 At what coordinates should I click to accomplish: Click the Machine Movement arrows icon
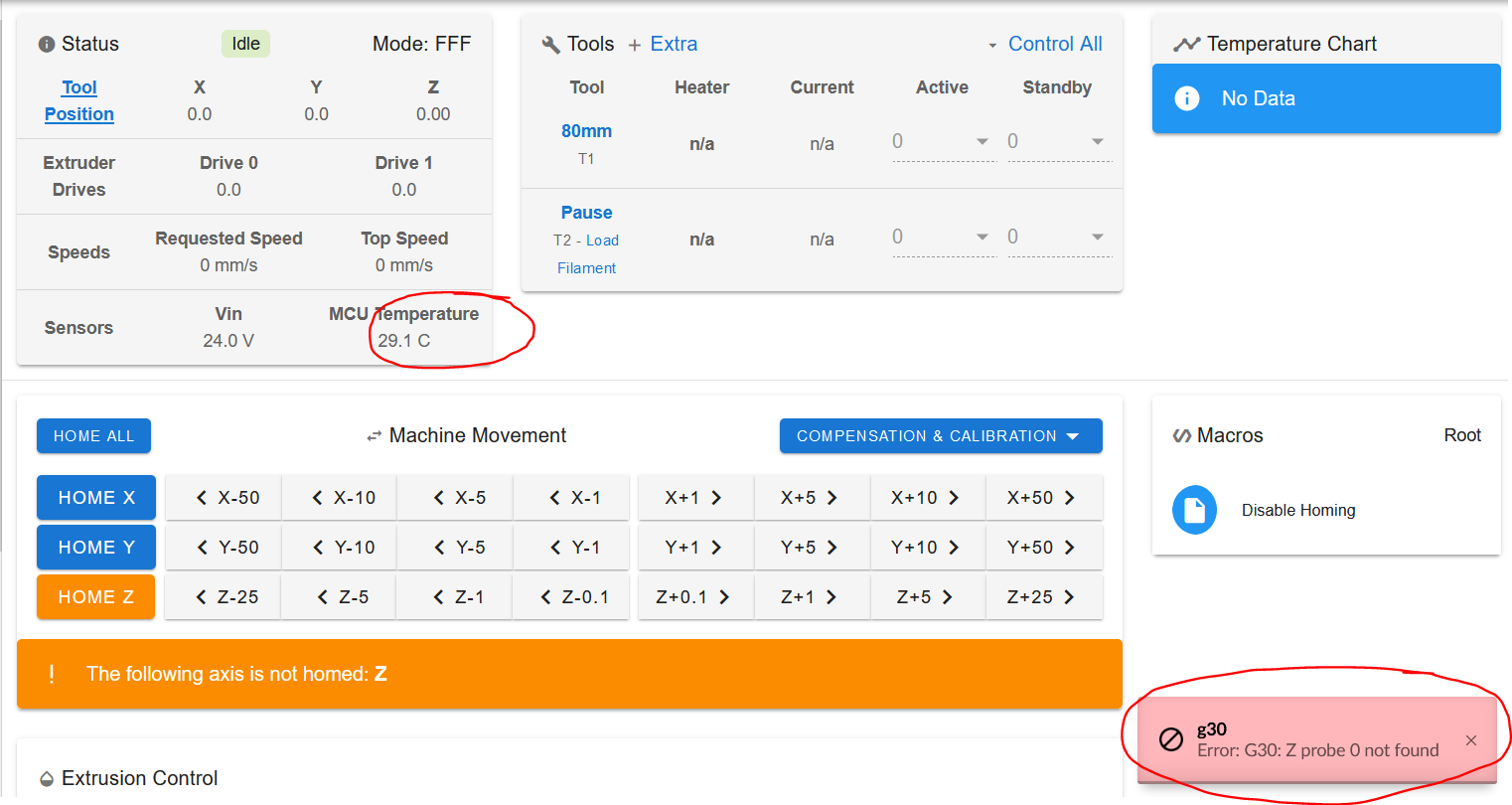tap(375, 436)
